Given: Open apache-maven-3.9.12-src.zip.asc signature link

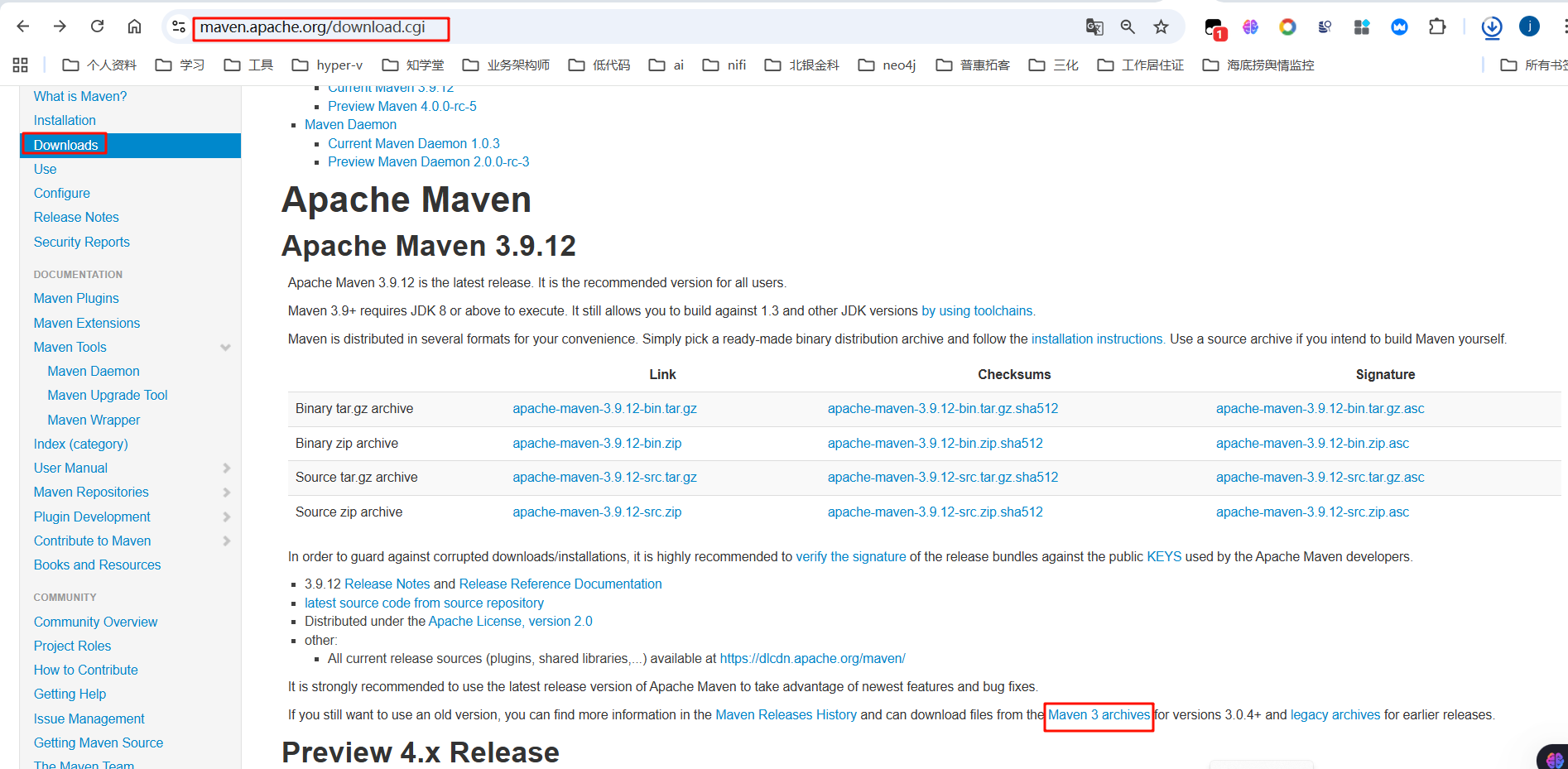Looking at the screenshot, I should [x=1312, y=512].
